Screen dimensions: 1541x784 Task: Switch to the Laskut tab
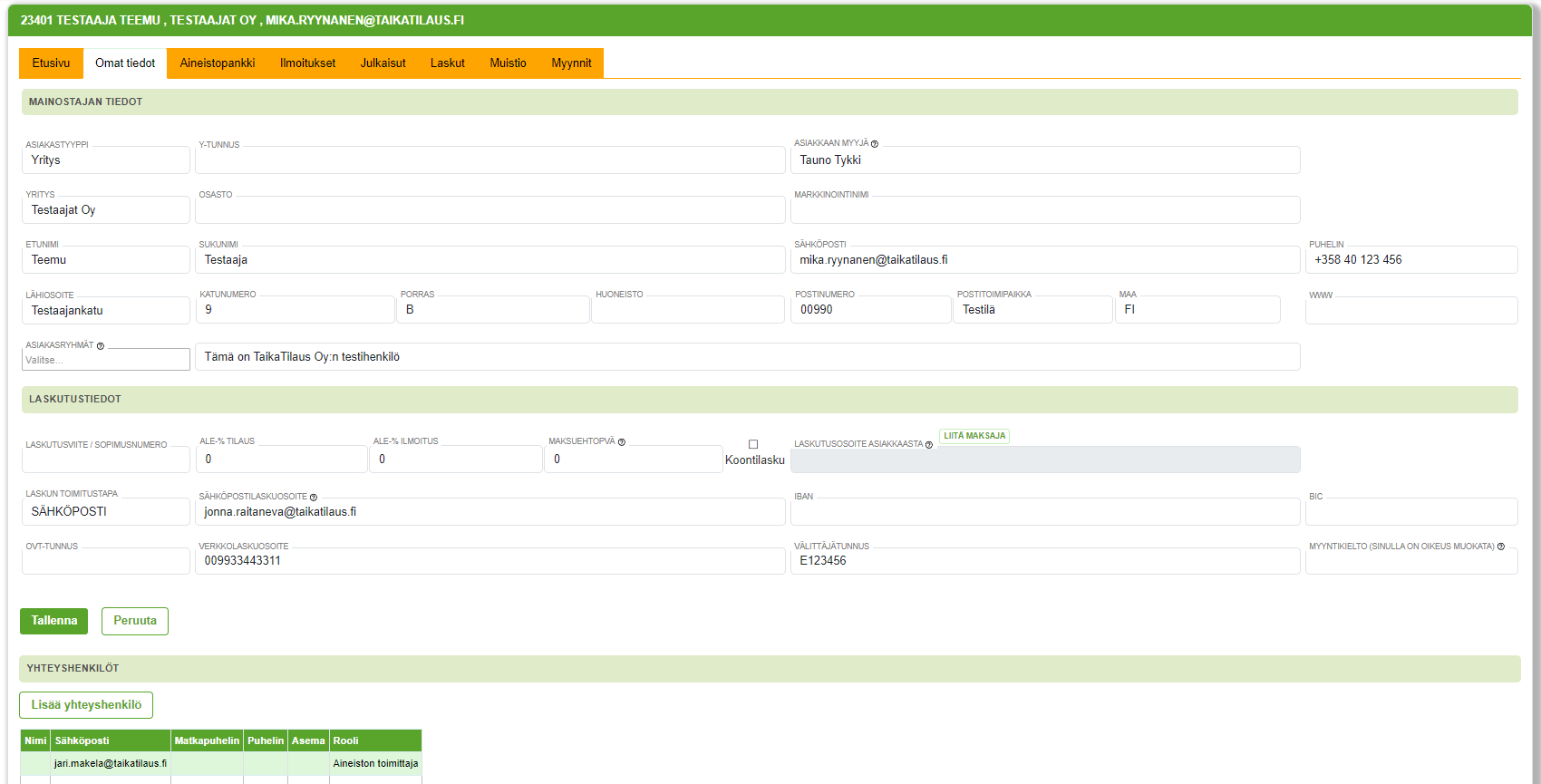coord(448,63)
